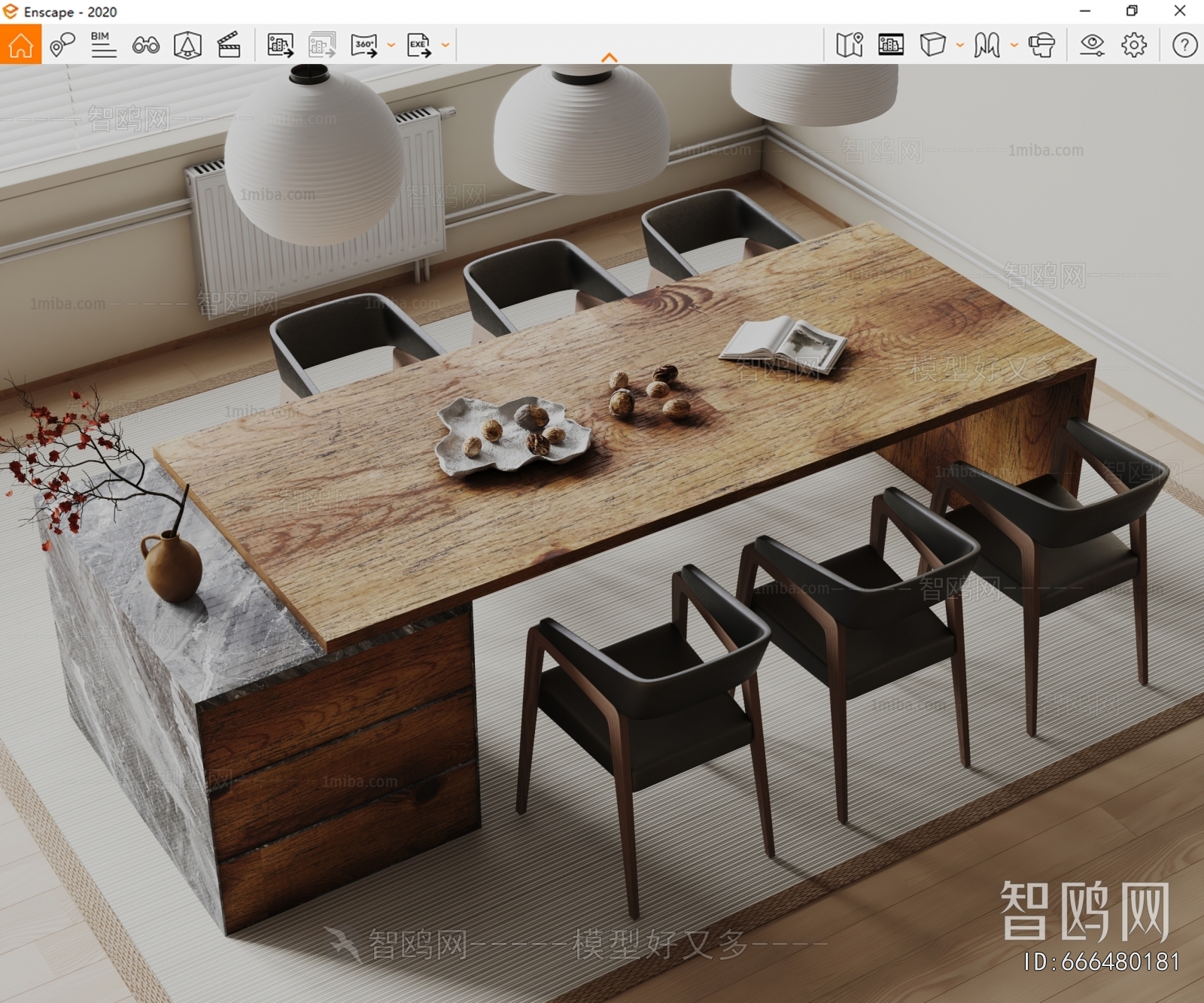Expand the projection mode dropdown arrow
This screenshot has width=1204, height=1003.
(960, 45)
